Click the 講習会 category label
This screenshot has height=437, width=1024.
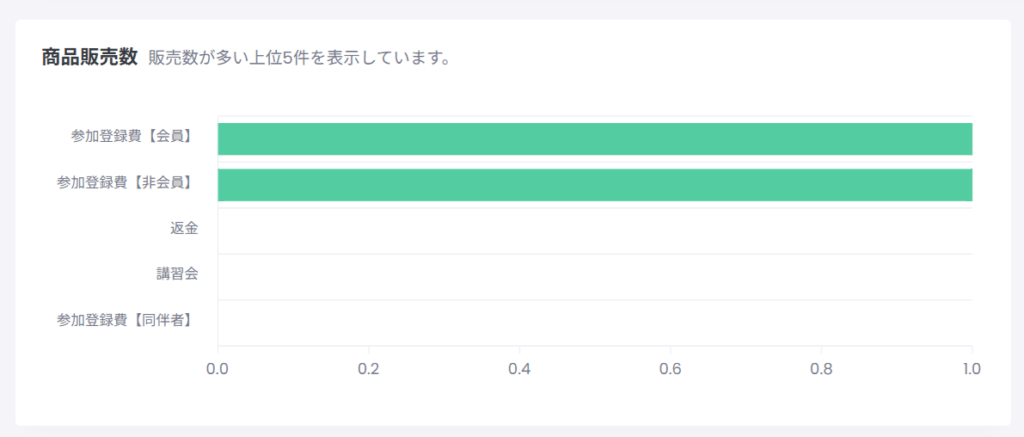click(x=177, y=274)
